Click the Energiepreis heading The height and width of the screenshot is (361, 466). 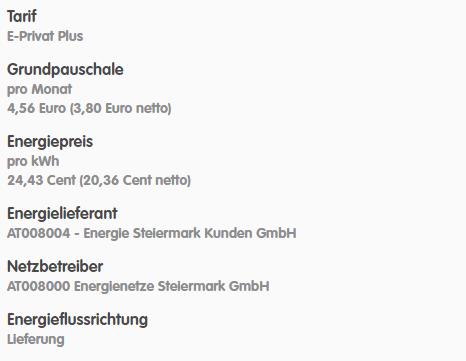click(x=50, y=142)
